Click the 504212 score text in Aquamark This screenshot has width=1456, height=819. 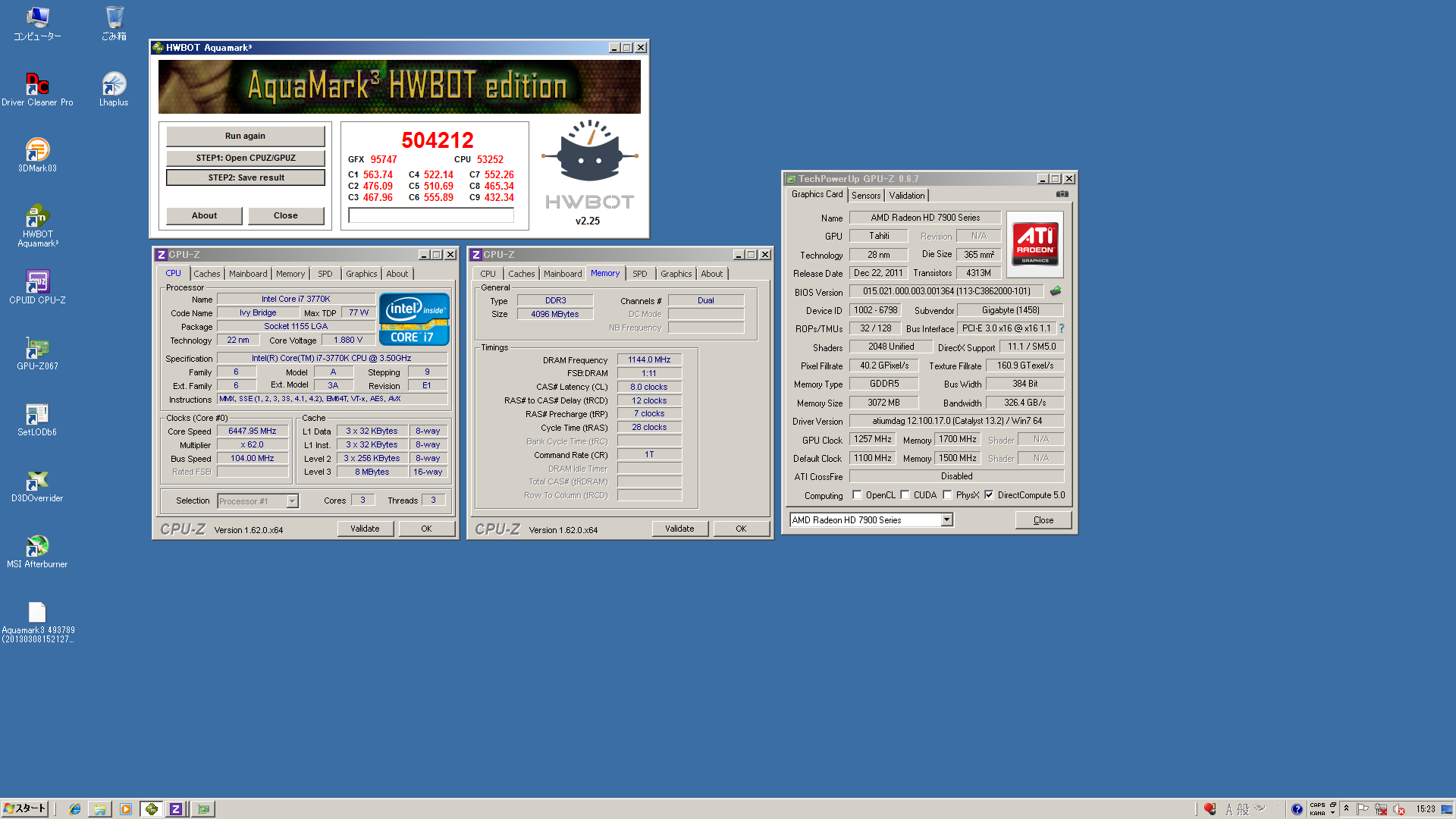[x=438, y=140]
